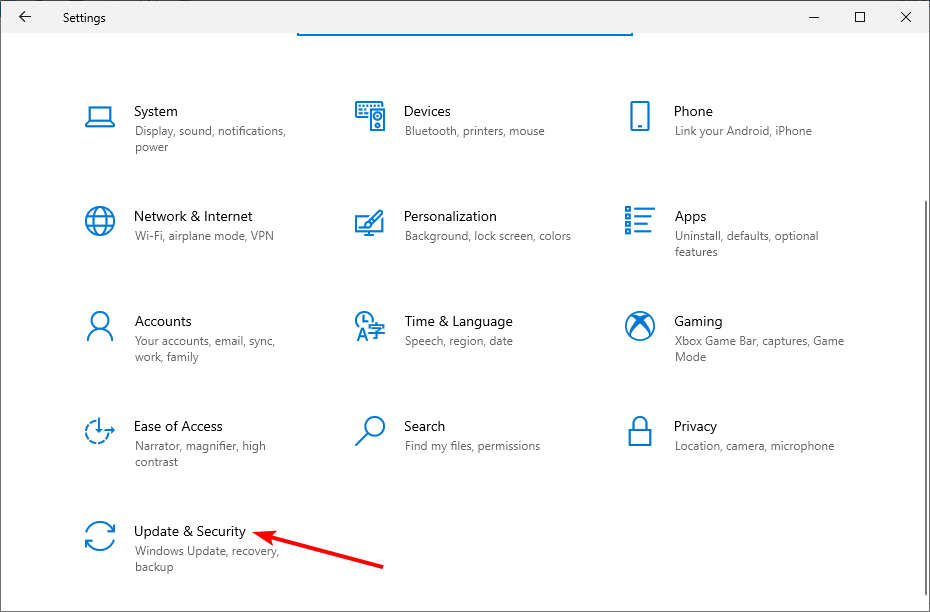Screen dimensions: 930x612
Task: Open Search via the magnifying glass icon
Action: (x=370, y=431)
